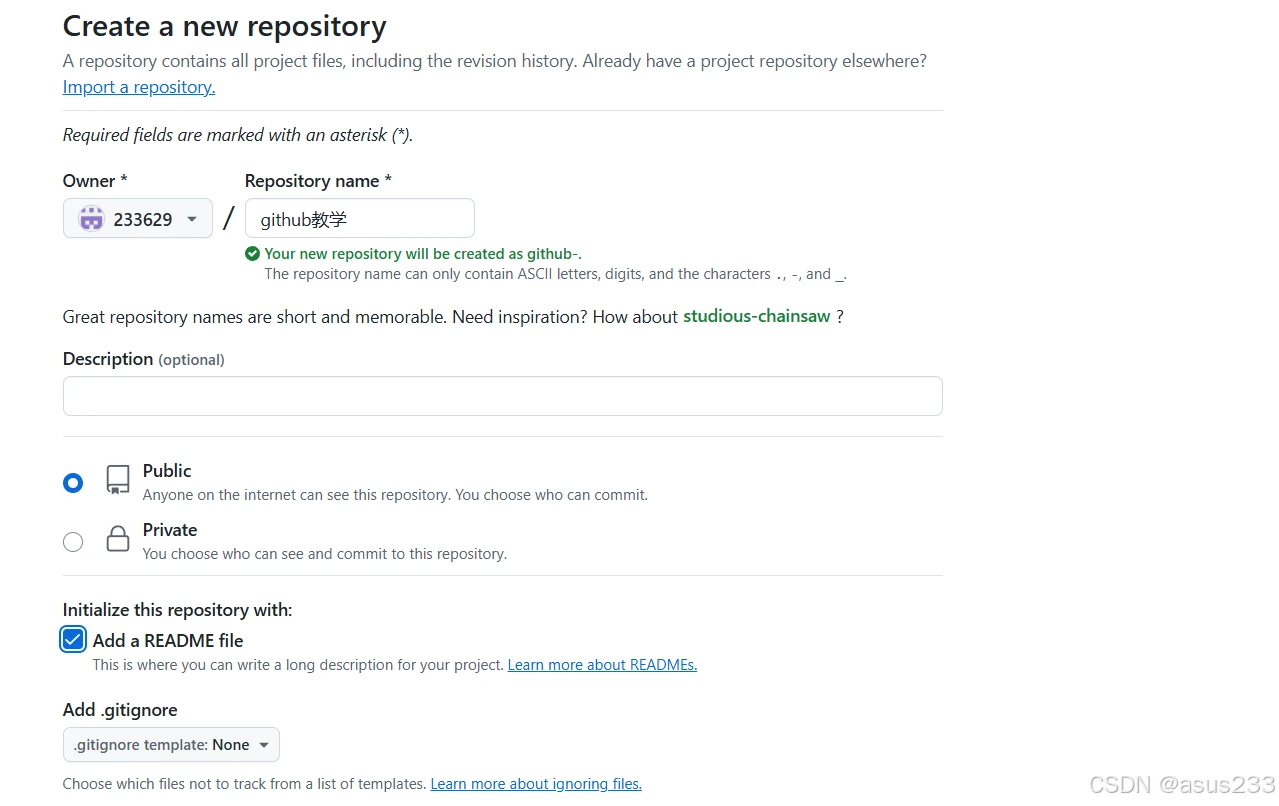The image size is (1279, 806).
Task: Use suggested name studious-chainsaw
Action: (x=756, y=316)
